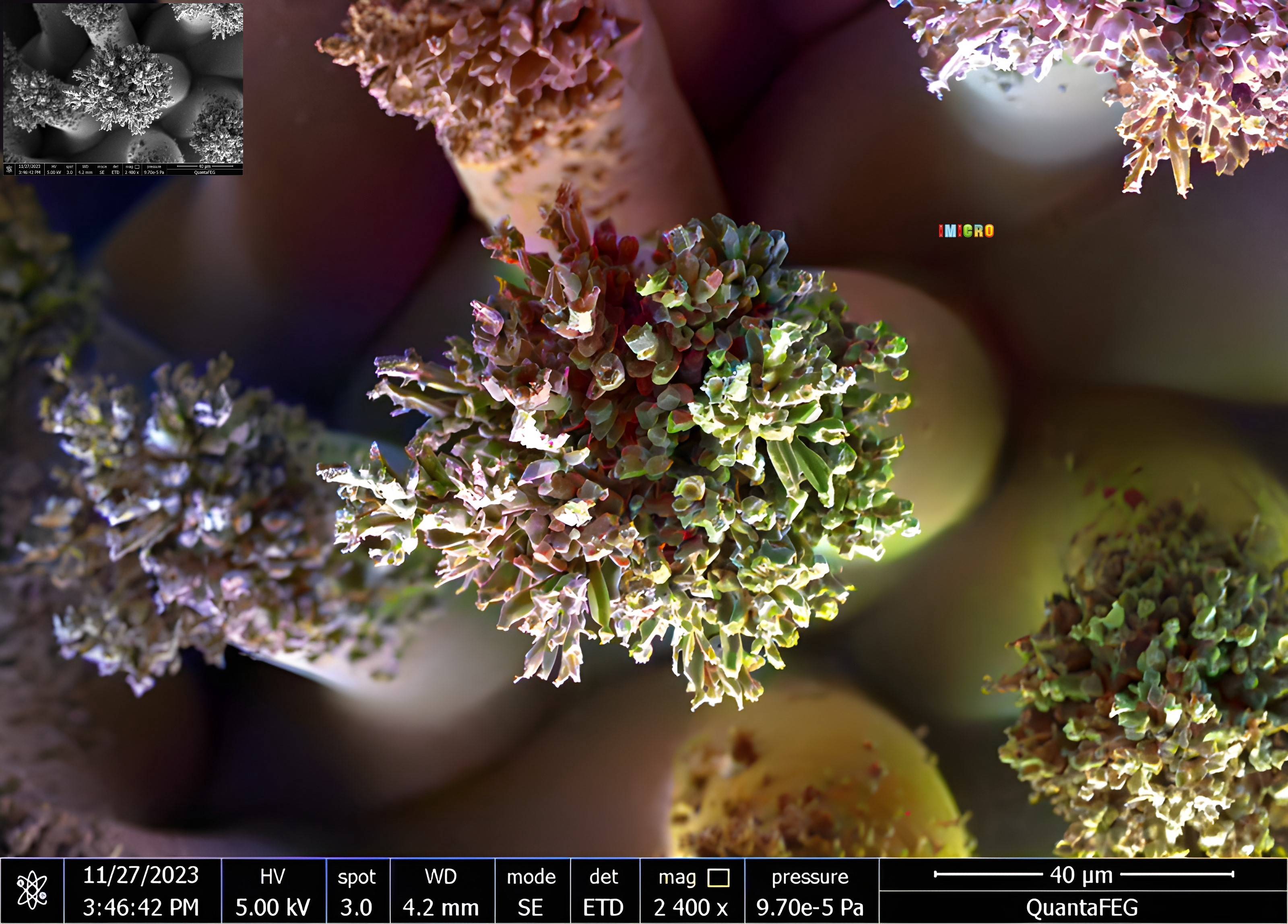Click the 3:46:42 PM timestamp
The height and width of the screenshot is (924, 1288).
141,907
